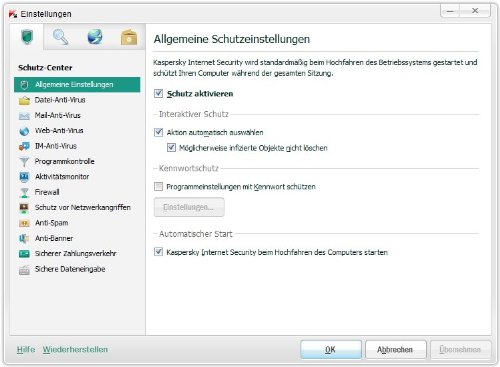Go to Web-Anti-Virus settings
The height and width of the screenshot is (367, 500).
click(59, 131)
